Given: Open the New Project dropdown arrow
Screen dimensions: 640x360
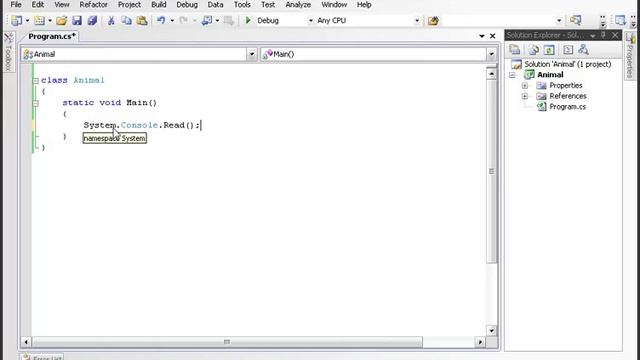Looking at the screenshot, I should (27, 20).
